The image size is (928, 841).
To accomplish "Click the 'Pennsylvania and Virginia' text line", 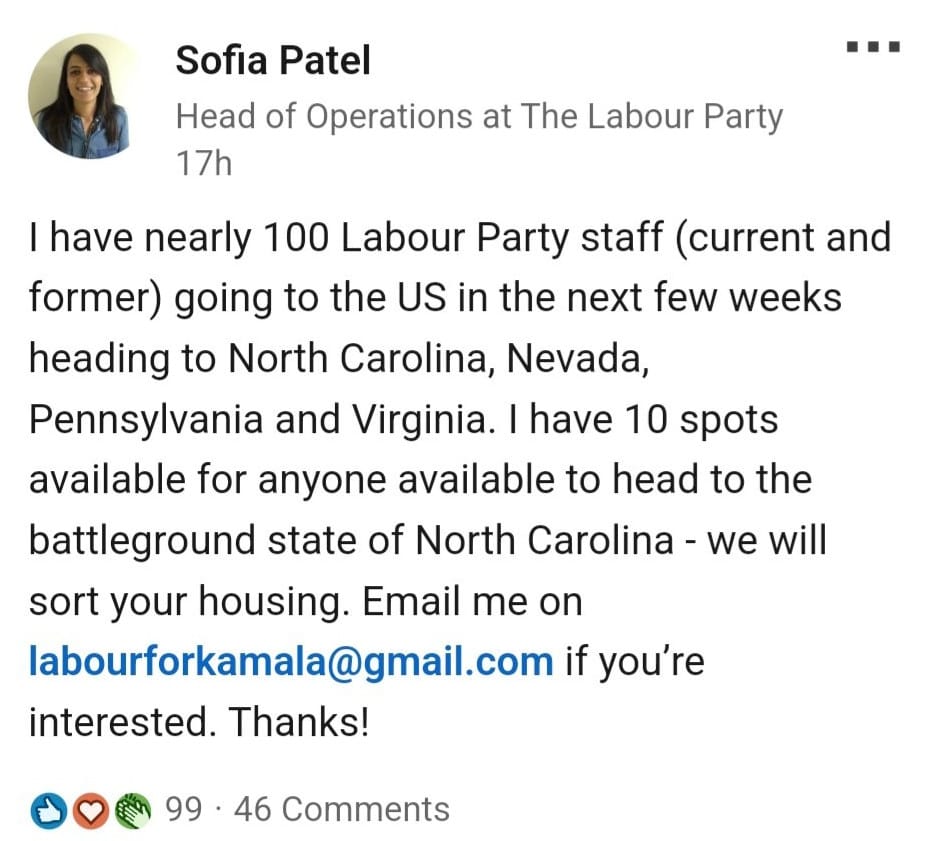I will [x=402, y=419].
